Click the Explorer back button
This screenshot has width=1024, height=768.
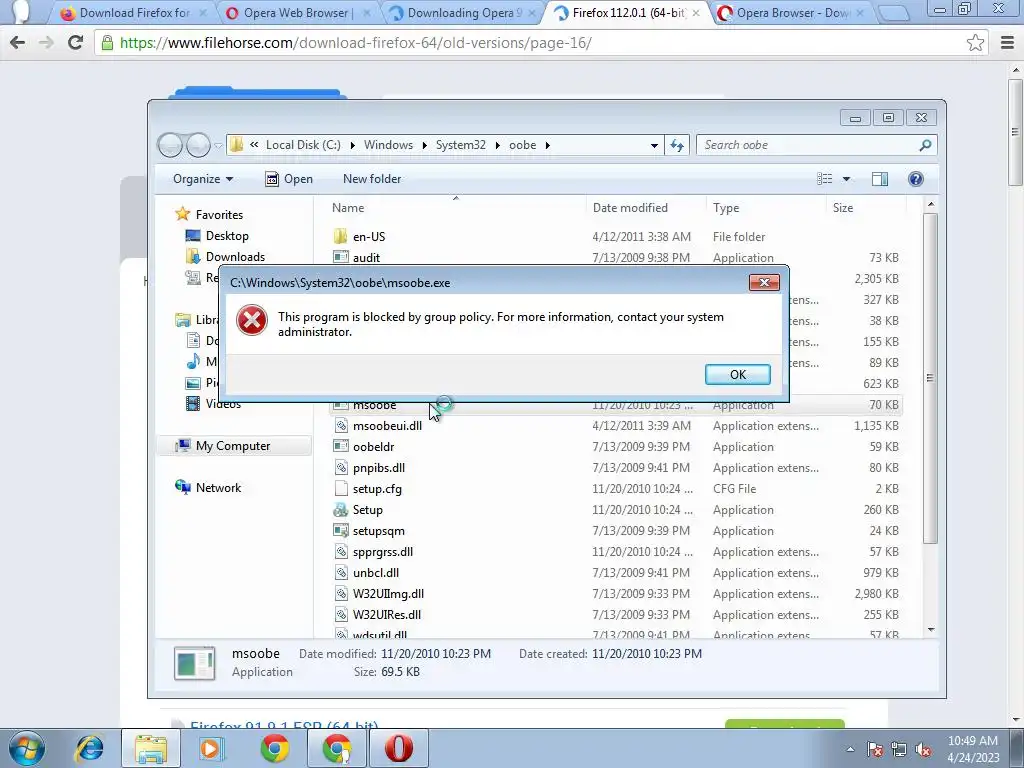coord(170,145)
